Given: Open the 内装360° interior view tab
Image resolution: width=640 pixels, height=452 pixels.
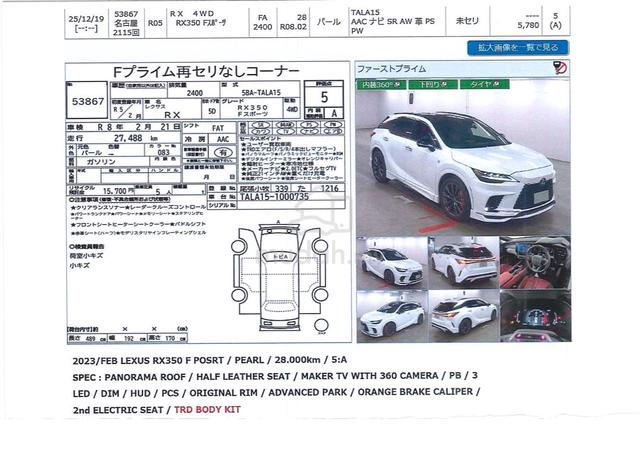Looking at the screenshot, I should 382,85.
